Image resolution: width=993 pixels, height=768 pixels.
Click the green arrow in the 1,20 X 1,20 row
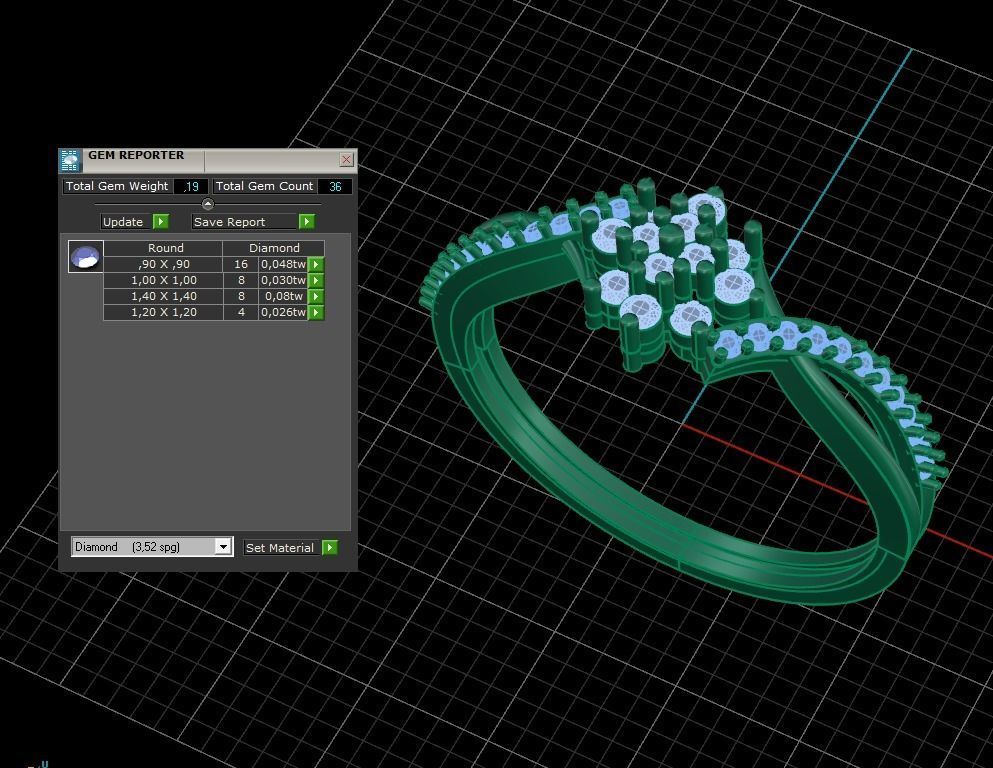316,312
